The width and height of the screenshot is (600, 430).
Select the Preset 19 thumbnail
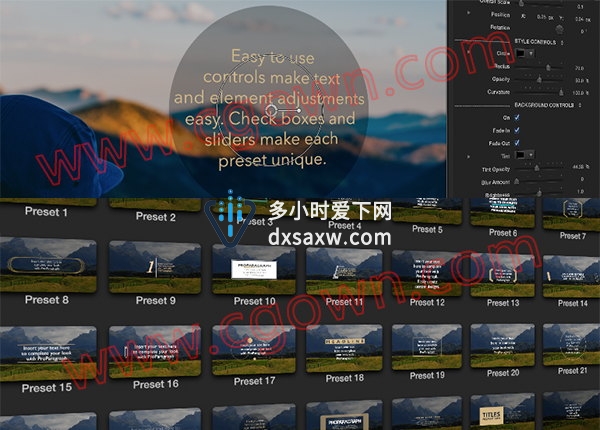coord(427,347)
